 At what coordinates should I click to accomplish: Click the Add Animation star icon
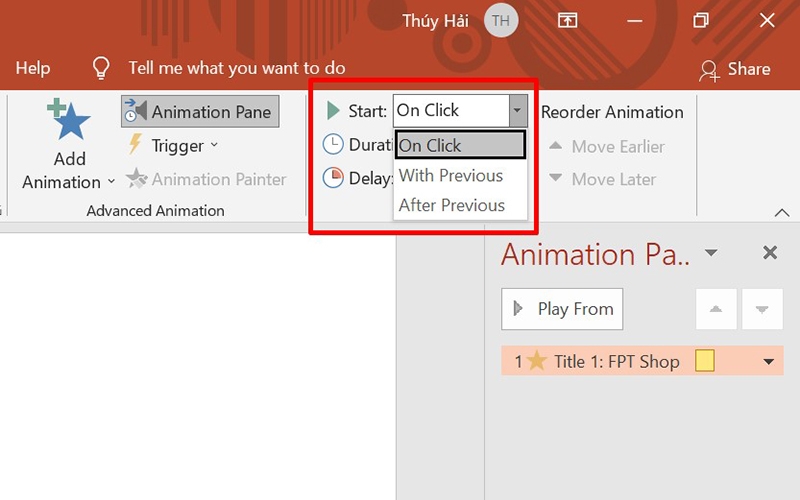(x=68, y=119)
